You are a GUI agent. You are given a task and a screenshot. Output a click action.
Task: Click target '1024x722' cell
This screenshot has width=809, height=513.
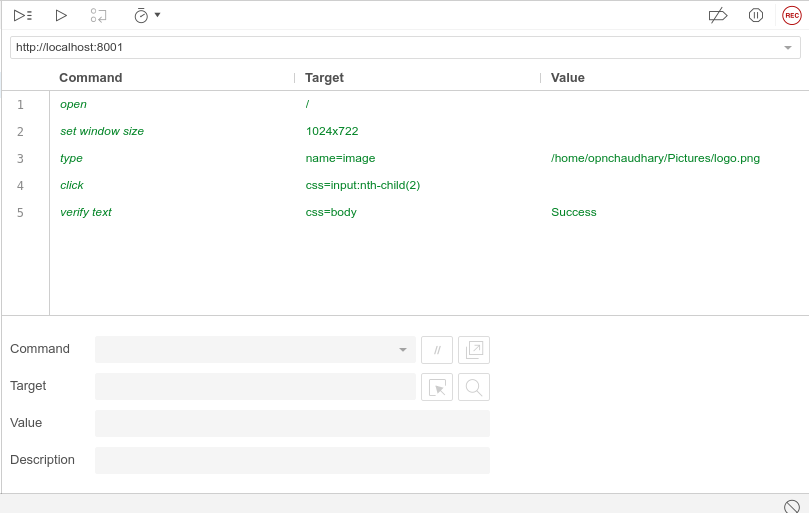[x=332, y=131]
